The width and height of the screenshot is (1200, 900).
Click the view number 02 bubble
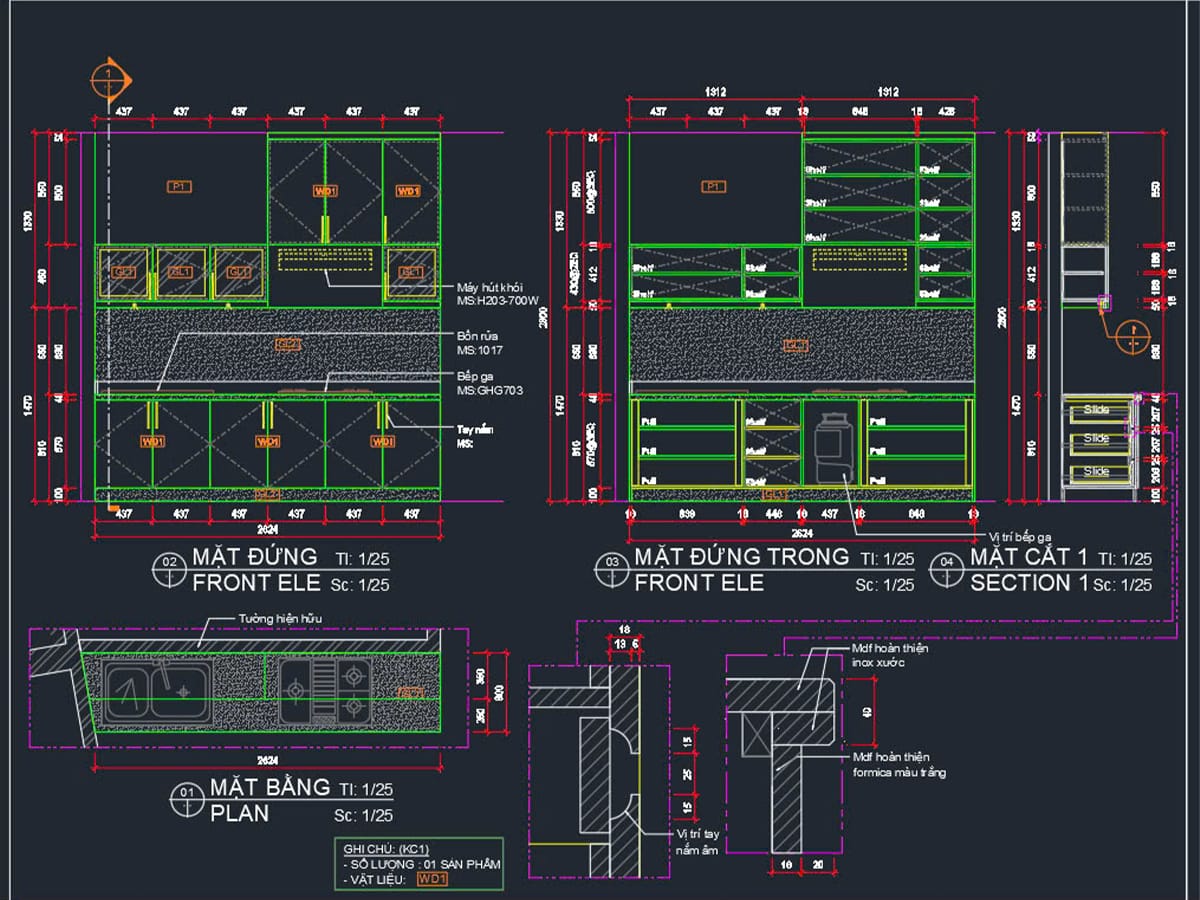point(168,568)
